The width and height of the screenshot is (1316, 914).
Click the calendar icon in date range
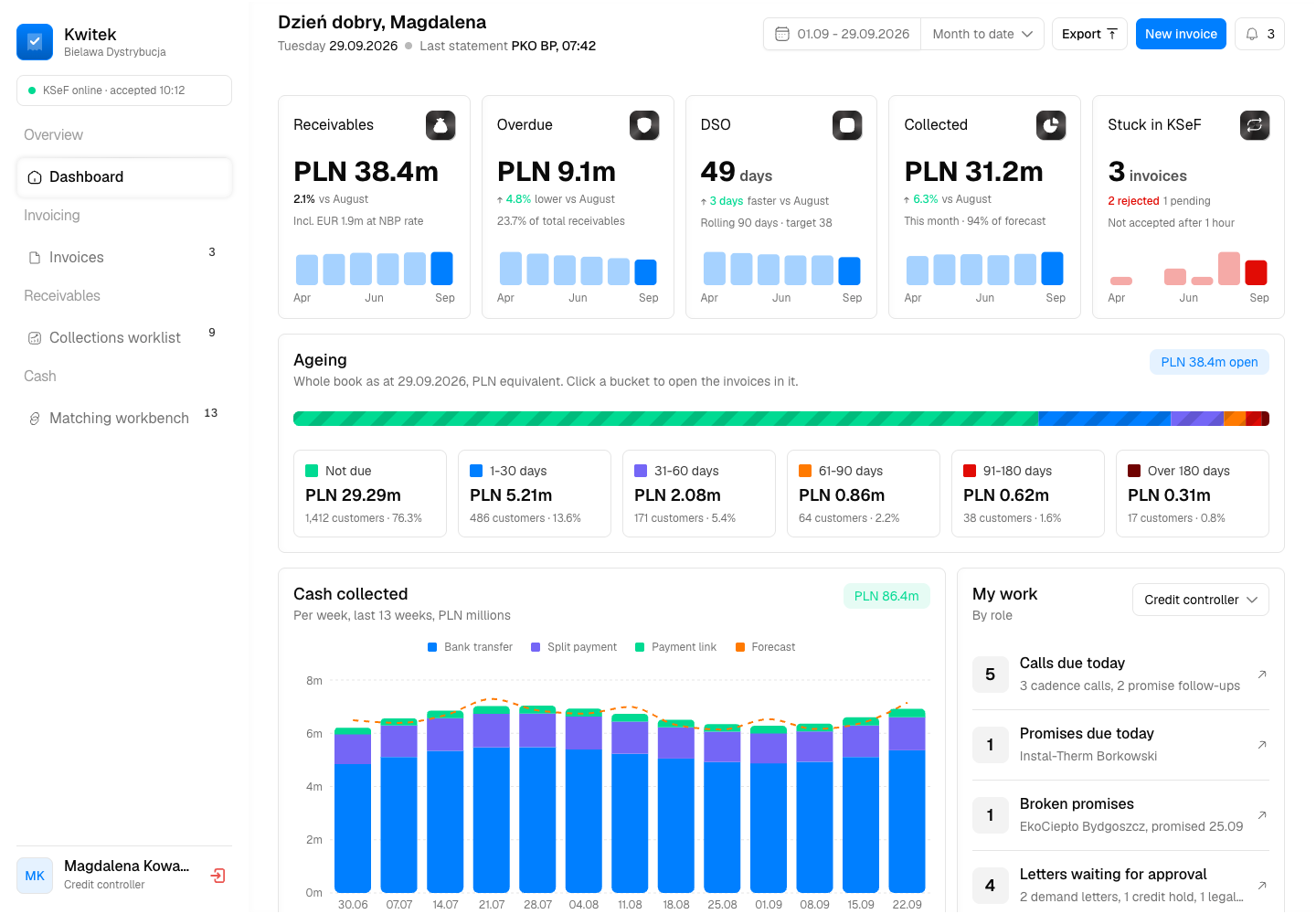click(782, 34)
